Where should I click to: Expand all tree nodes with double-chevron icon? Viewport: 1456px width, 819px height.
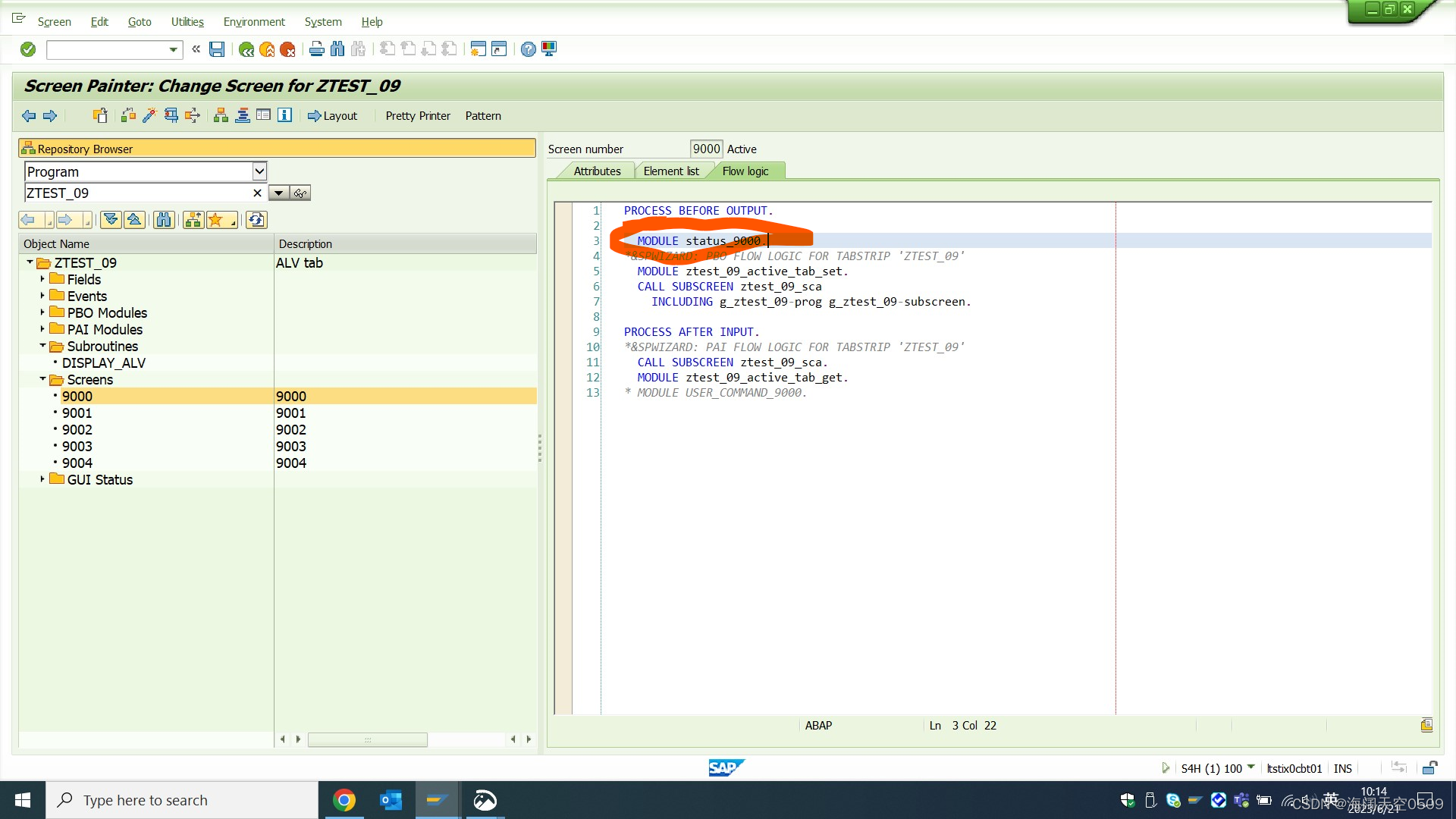tap(111, 219)
